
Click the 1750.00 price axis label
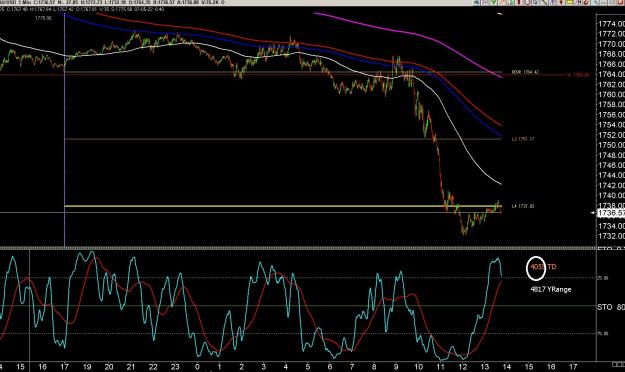pyautogui.click(x=611, y=145)
